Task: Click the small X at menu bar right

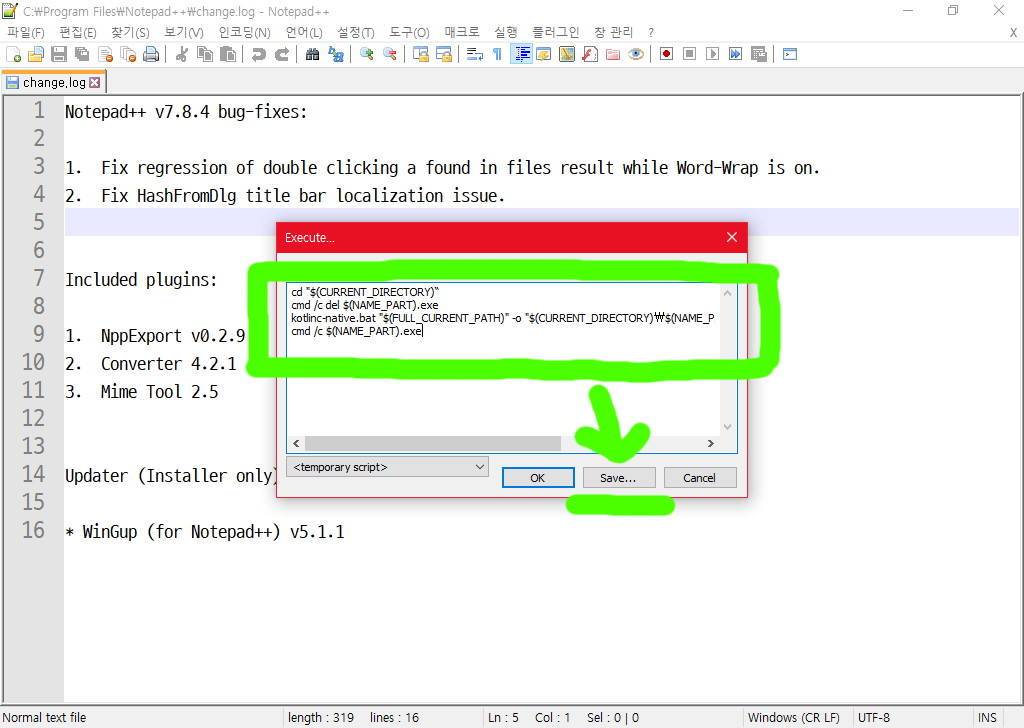Action: pos(1013,32)
